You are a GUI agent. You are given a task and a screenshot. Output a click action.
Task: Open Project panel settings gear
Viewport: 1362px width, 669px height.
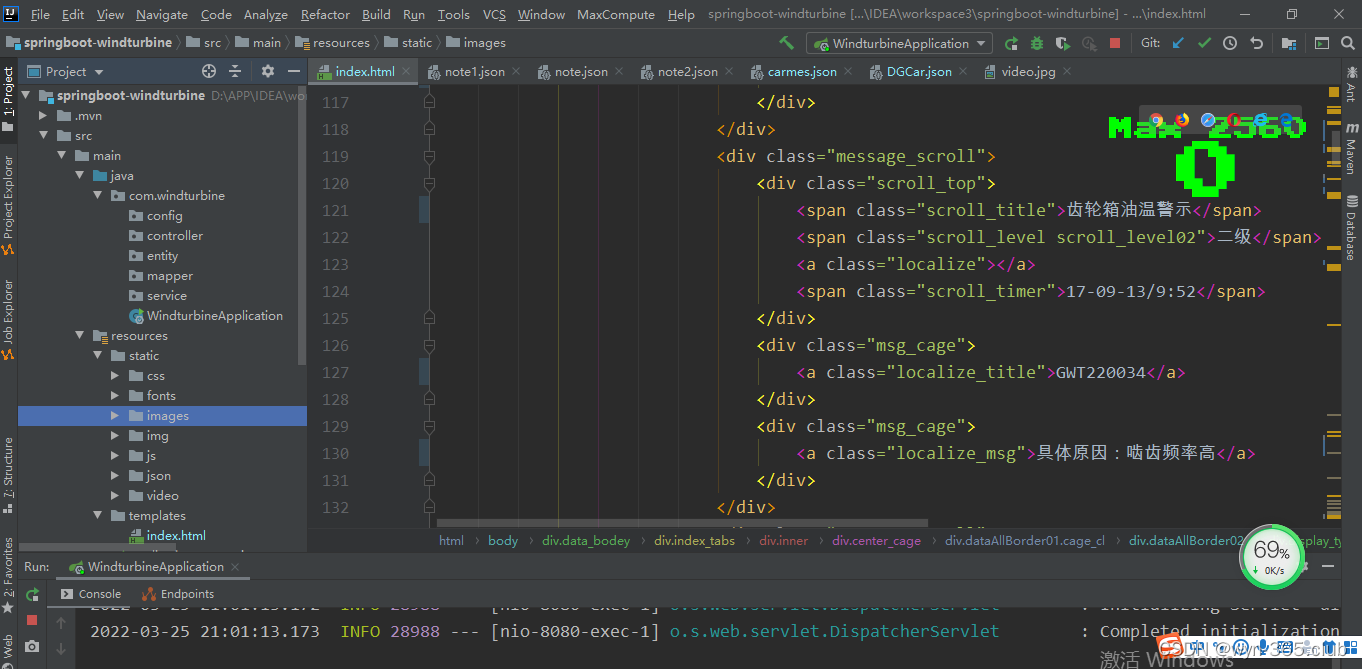point(267,71)
